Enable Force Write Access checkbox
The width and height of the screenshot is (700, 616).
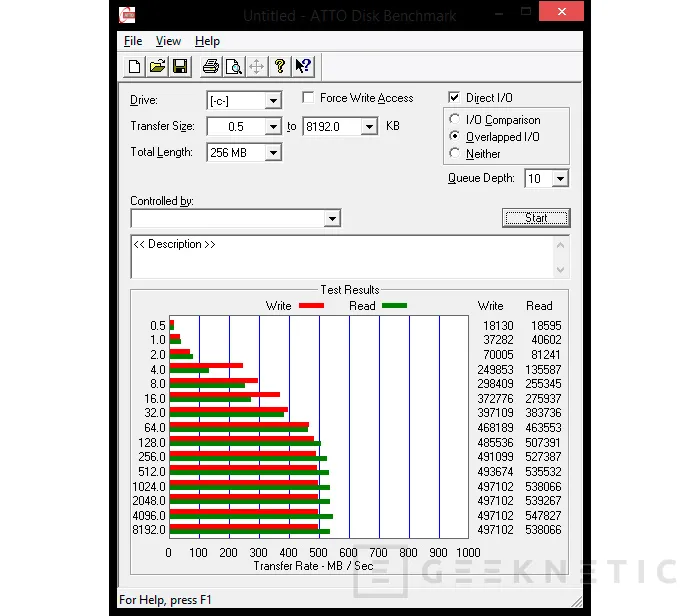click(x=308, y=97)
